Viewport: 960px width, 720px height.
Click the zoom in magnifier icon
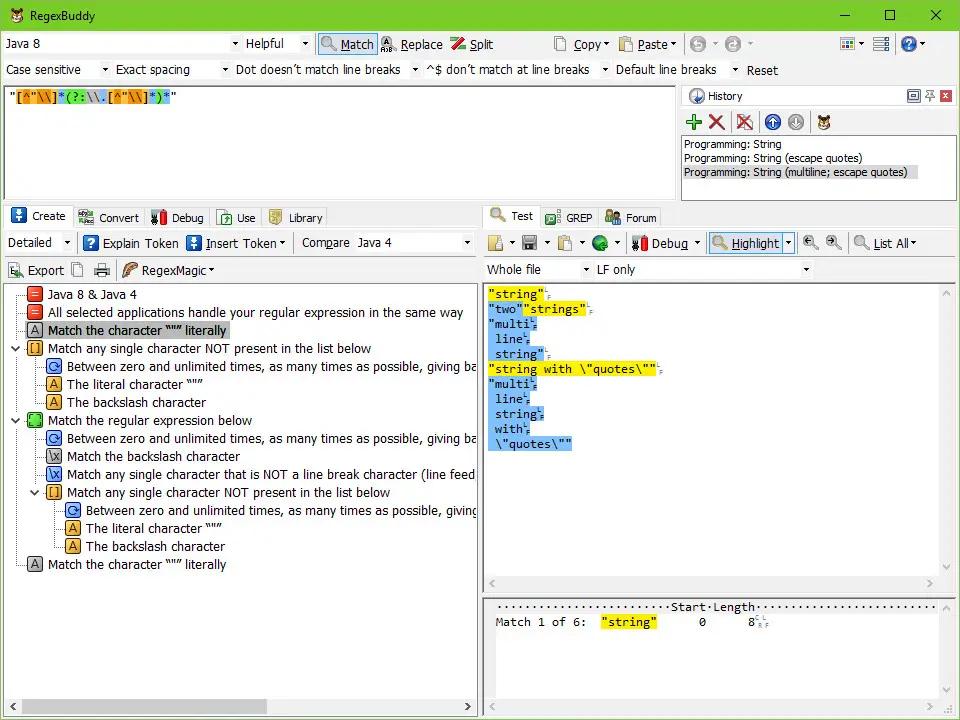coord(833,242)
